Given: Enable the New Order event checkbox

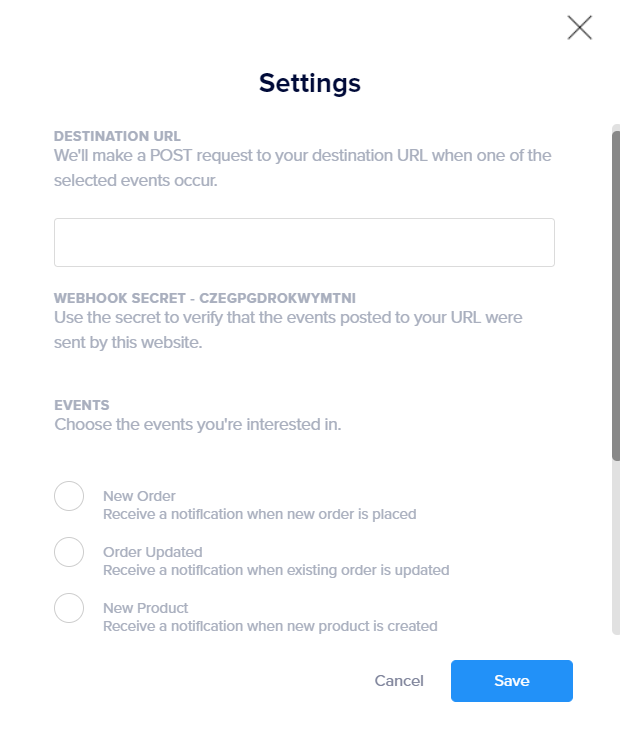Looking at the screenshot, I should [69, 496].
